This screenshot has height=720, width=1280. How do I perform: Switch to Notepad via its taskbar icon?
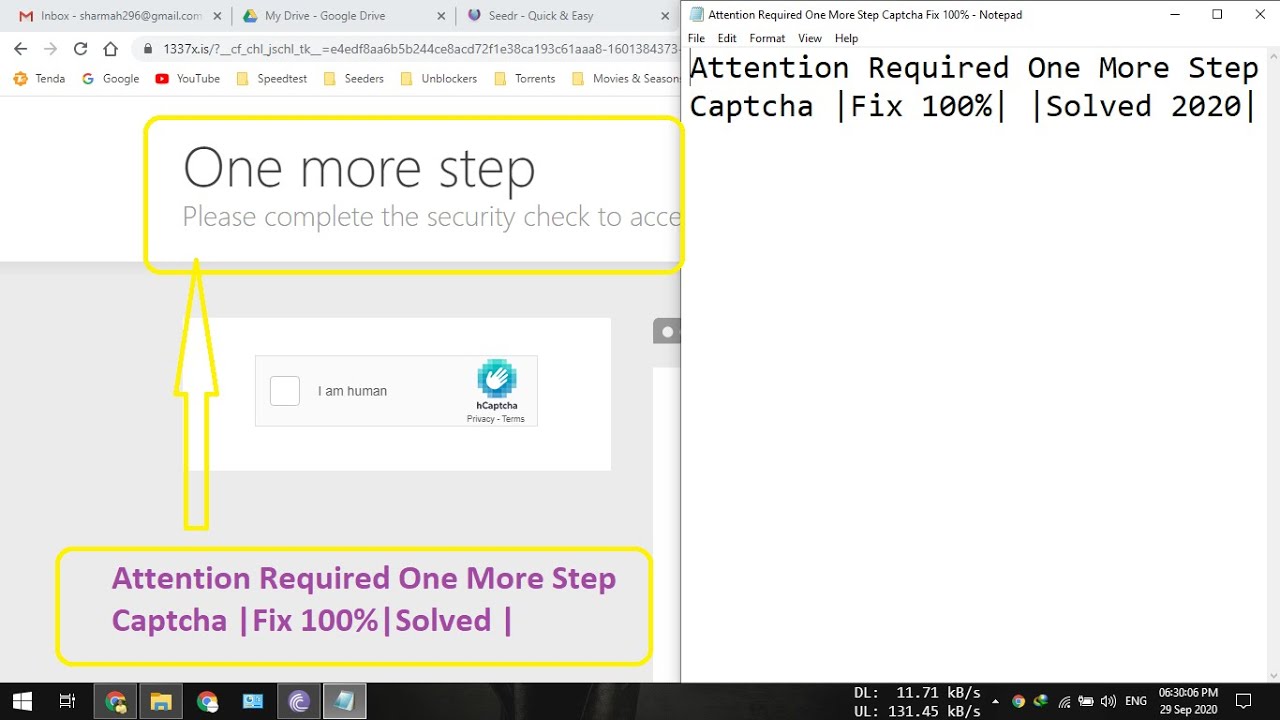point(344,701)
